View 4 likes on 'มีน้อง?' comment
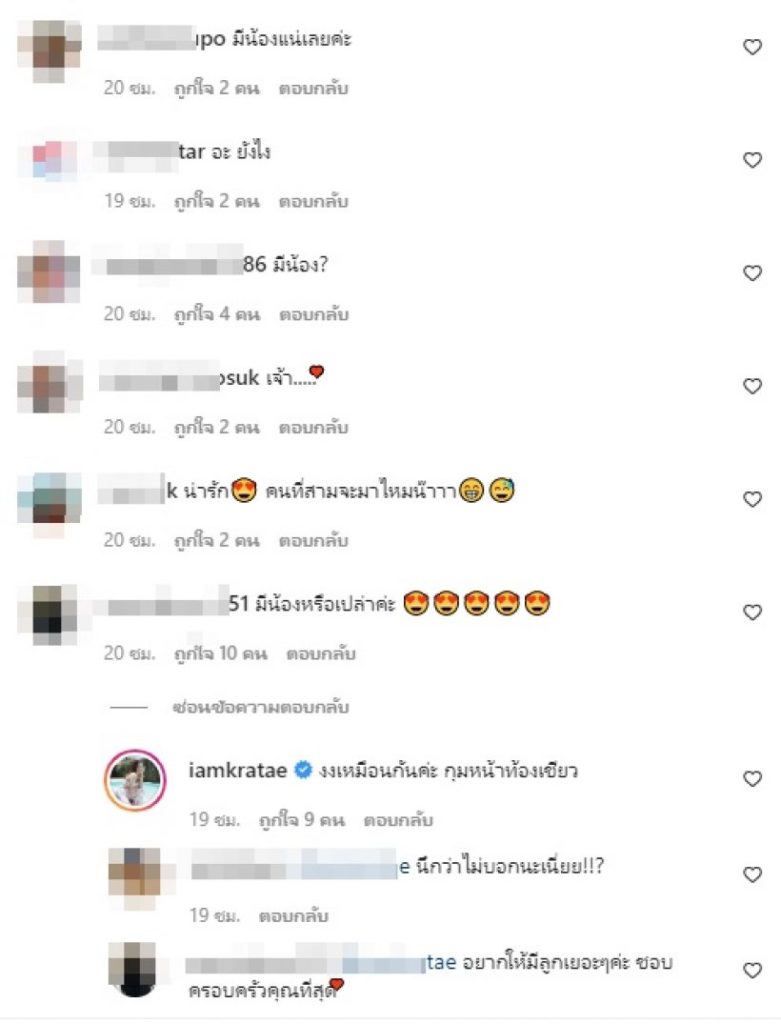 pos(217,314)
